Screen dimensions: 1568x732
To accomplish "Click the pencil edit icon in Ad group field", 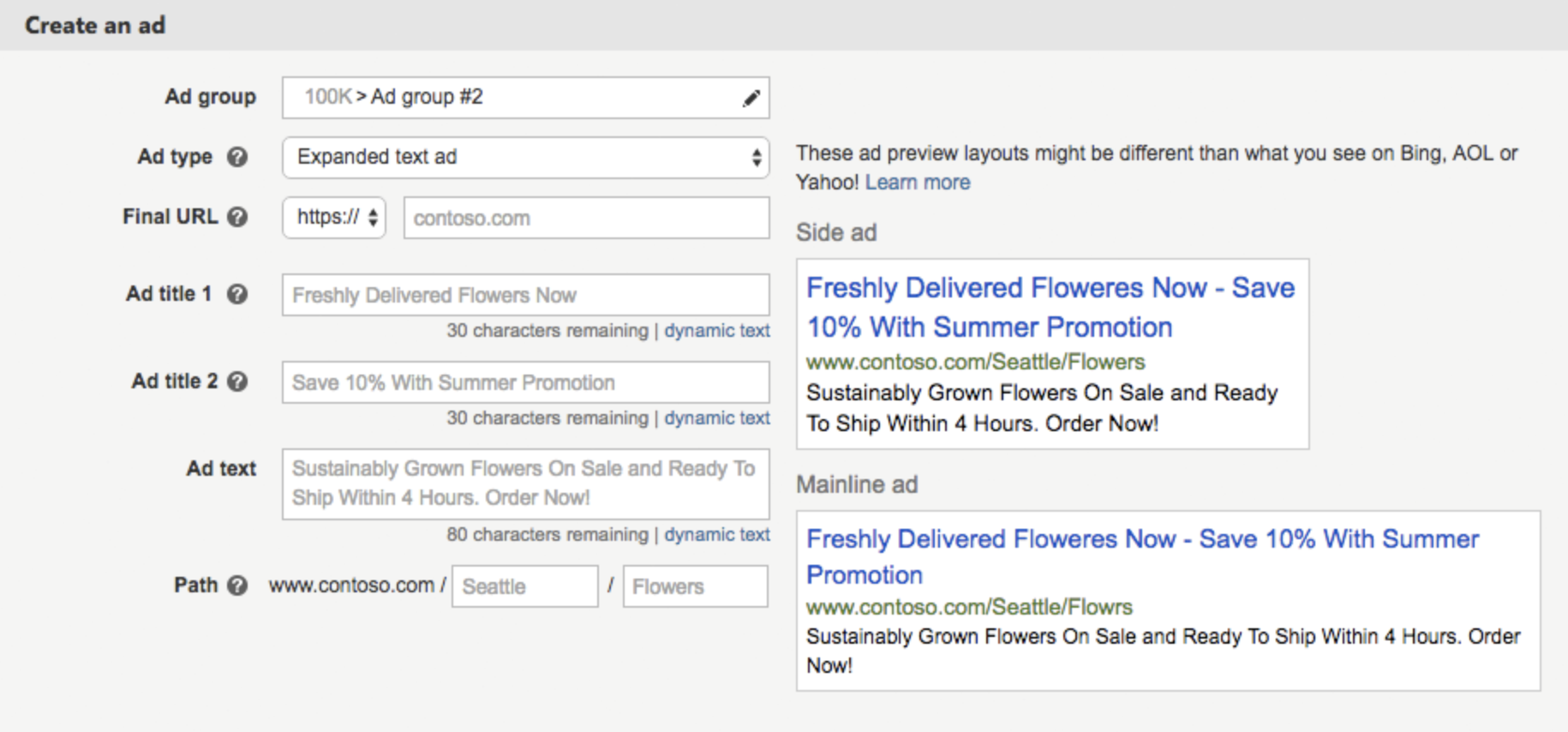I will click(751, 99).
